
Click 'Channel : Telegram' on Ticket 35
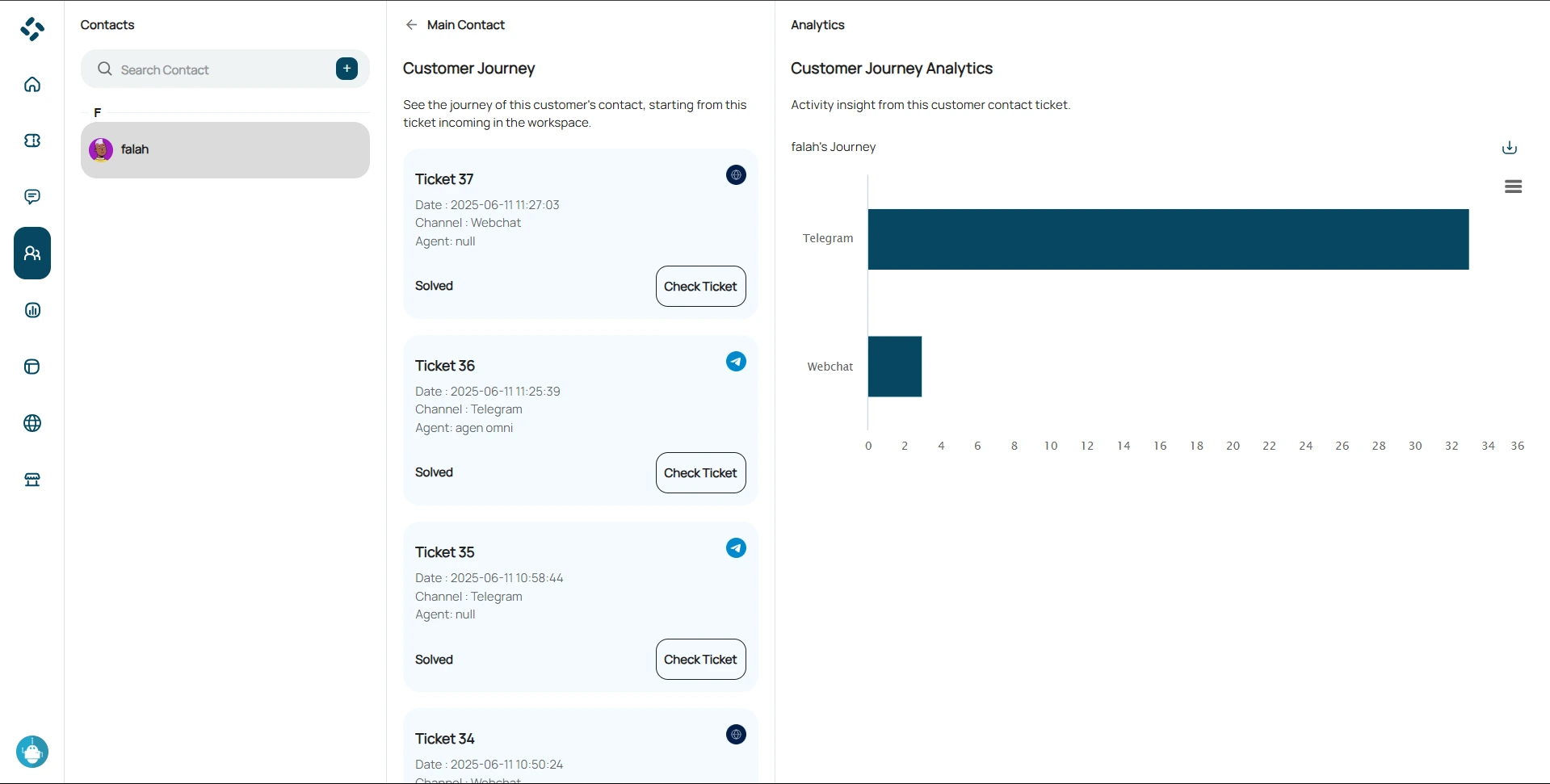[468, 597]
